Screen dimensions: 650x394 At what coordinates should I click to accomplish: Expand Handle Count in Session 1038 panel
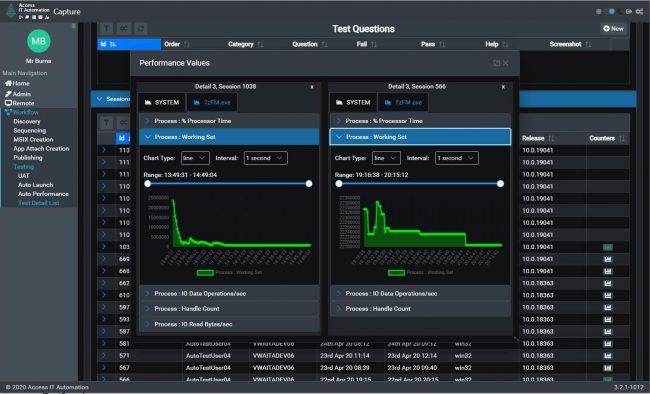tap(229, 309)
